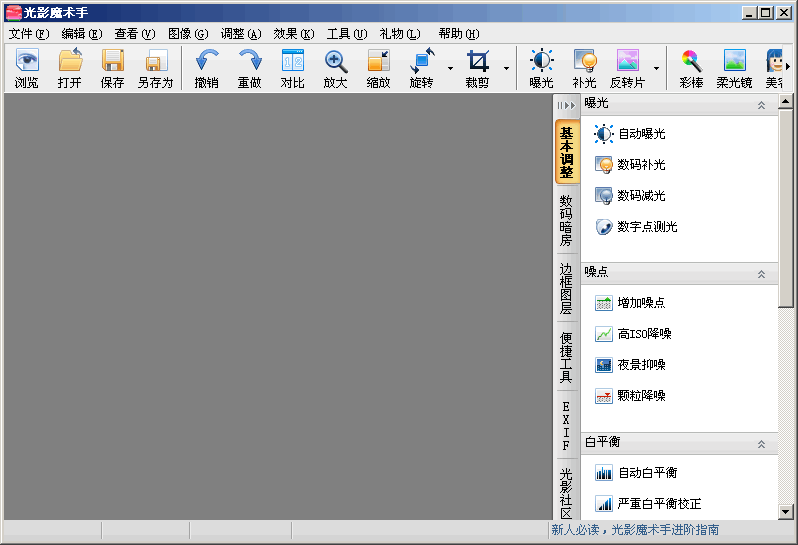Collapse the 噪点 panel section
Viewport: 798px width, 545px height.
[762, 273]
